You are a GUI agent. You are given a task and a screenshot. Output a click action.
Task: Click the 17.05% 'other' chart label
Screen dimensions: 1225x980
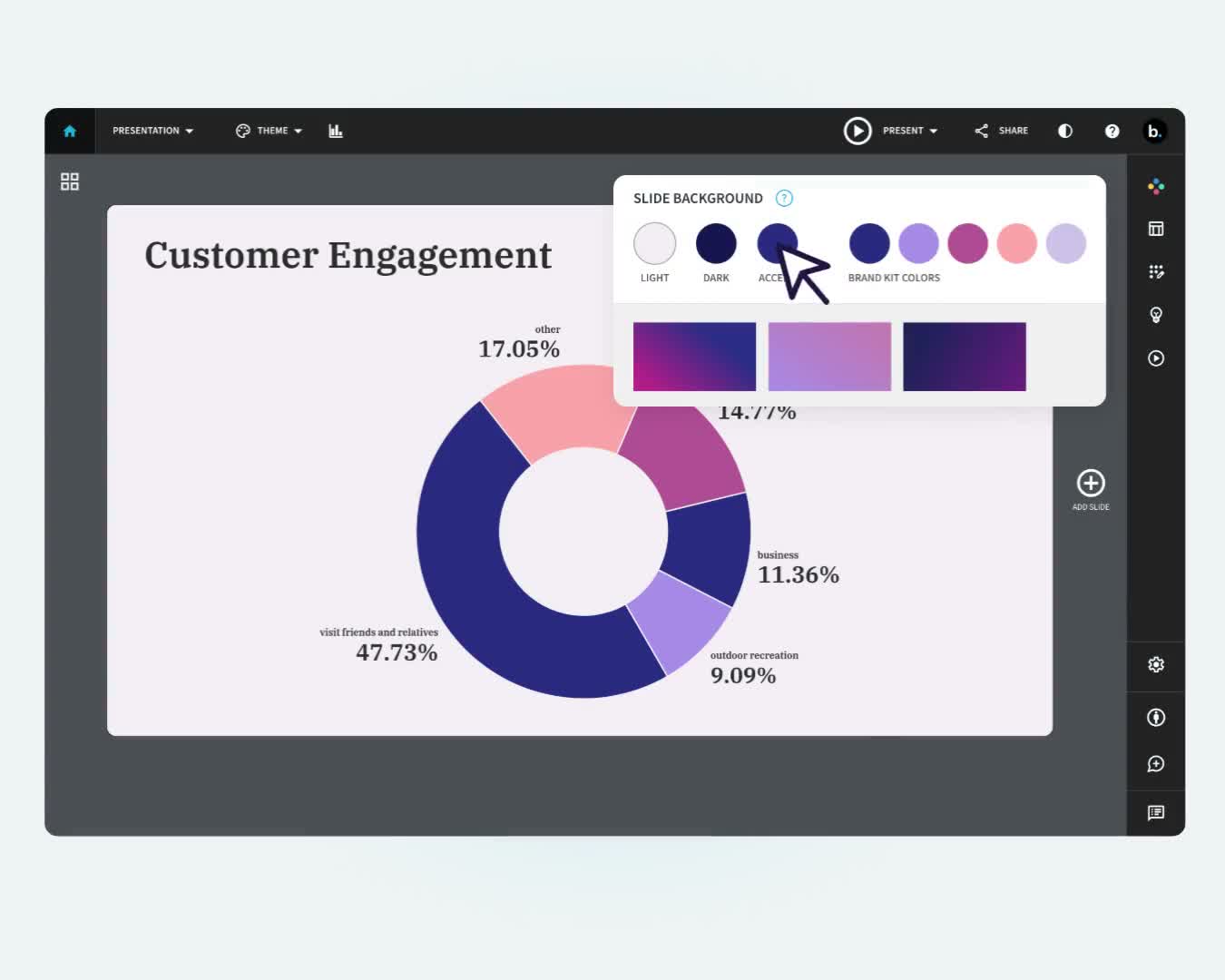tap(519, 348)
